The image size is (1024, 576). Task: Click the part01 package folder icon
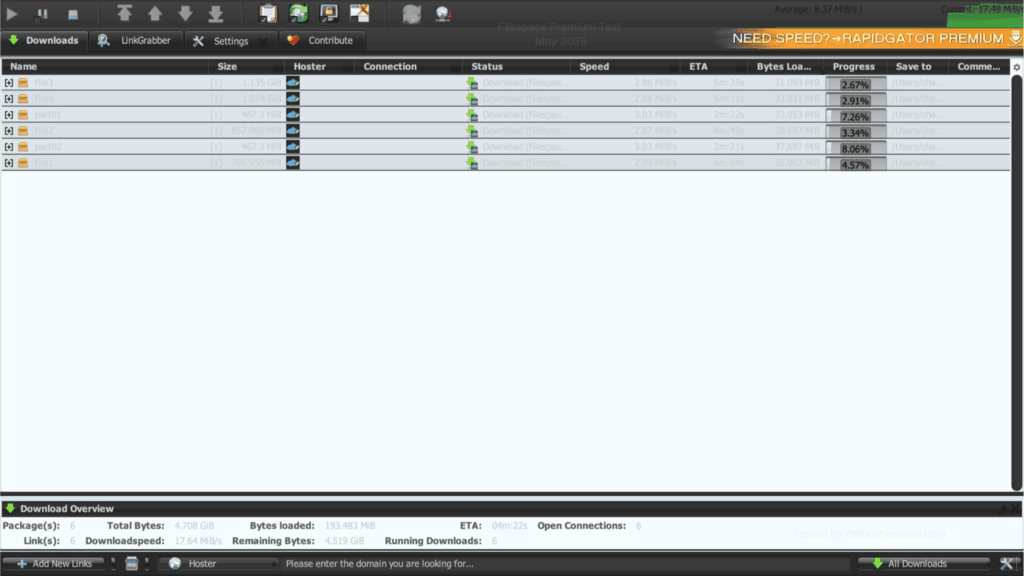23,115
